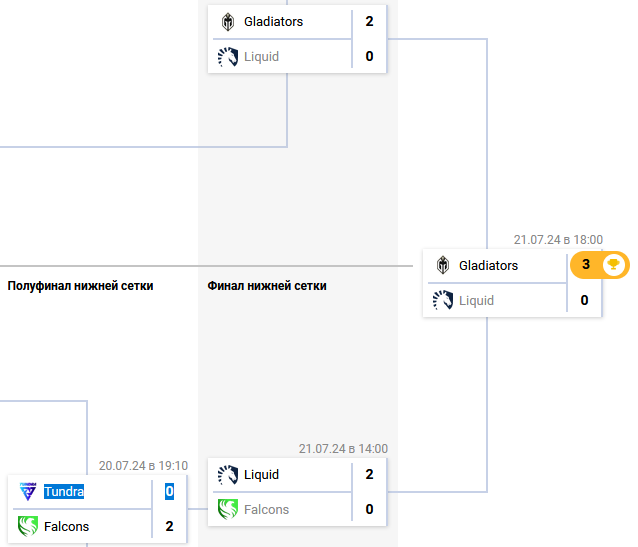The image size is (638, 547).
Task: Select Falcons team name below Tundra
Action: 67,526
